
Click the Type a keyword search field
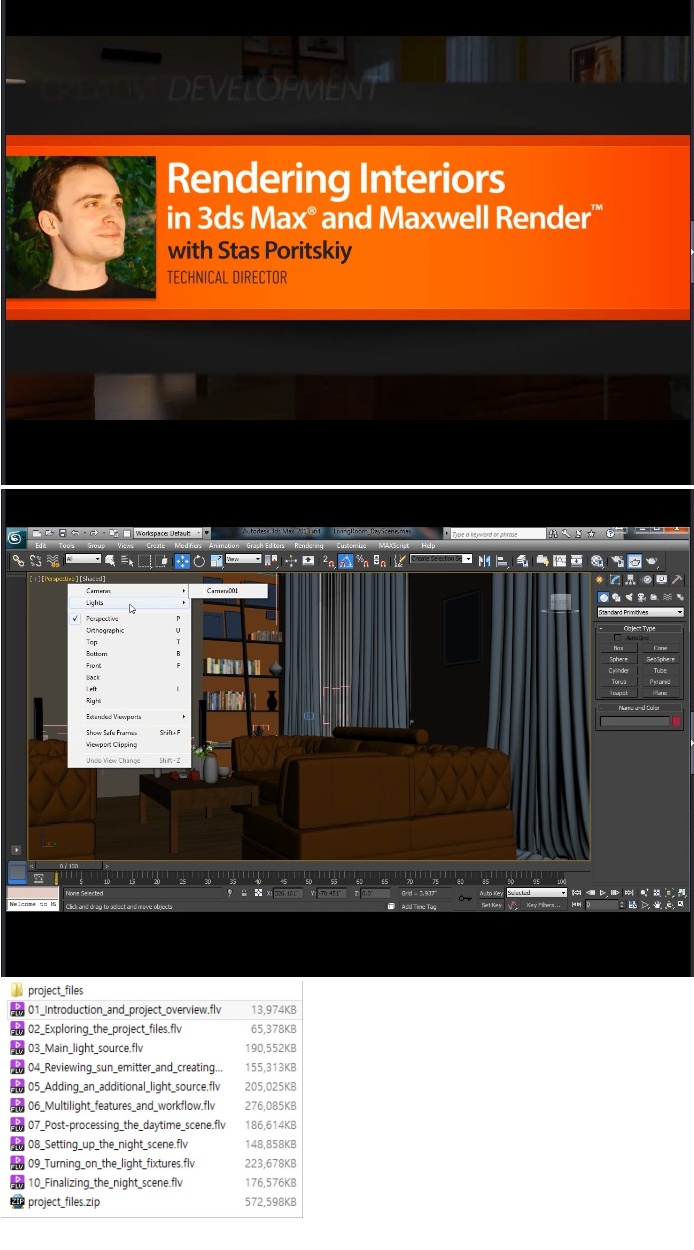tap(499, 534)
